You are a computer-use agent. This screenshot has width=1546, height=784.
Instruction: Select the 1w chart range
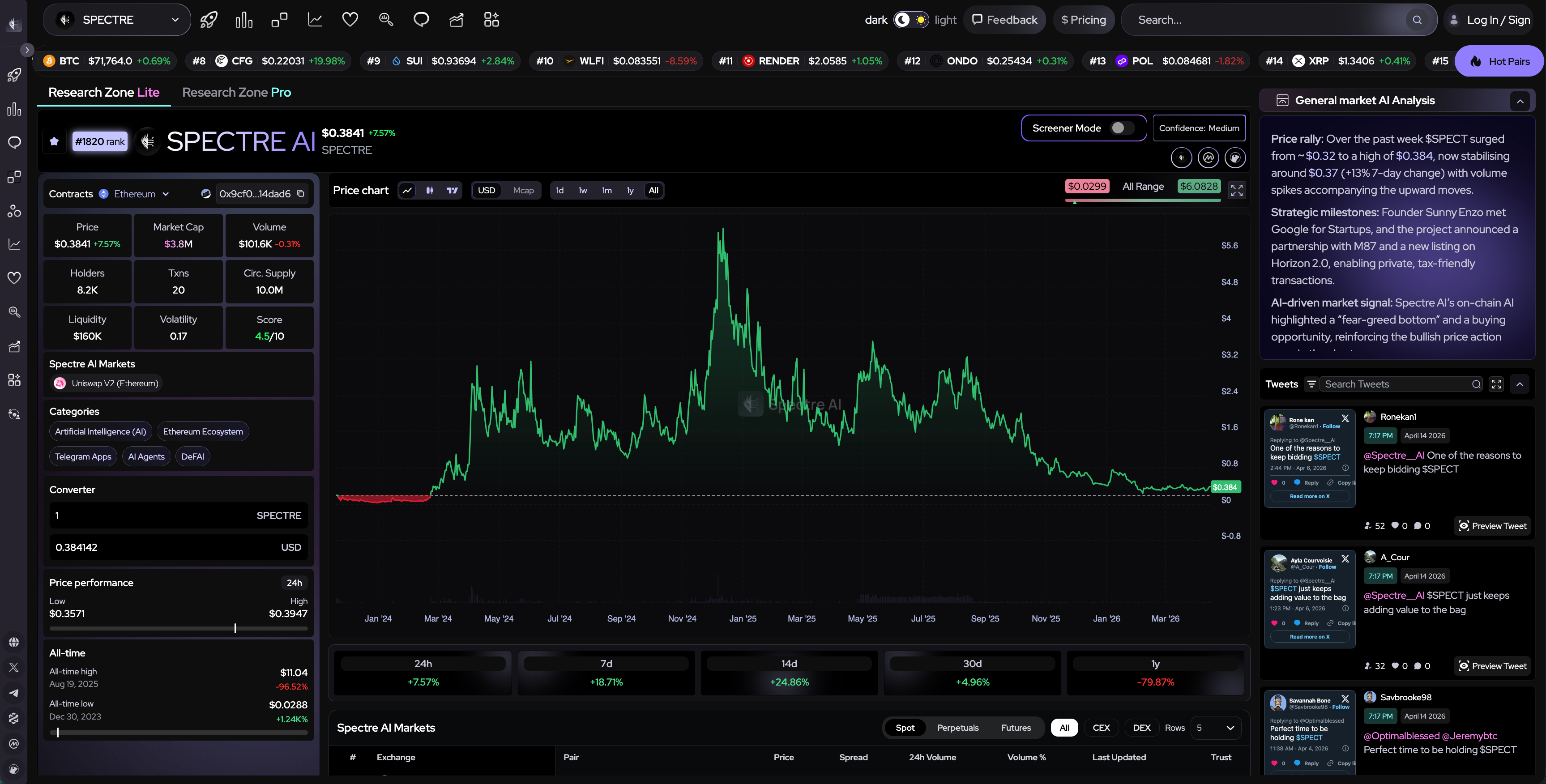point(582,190)
